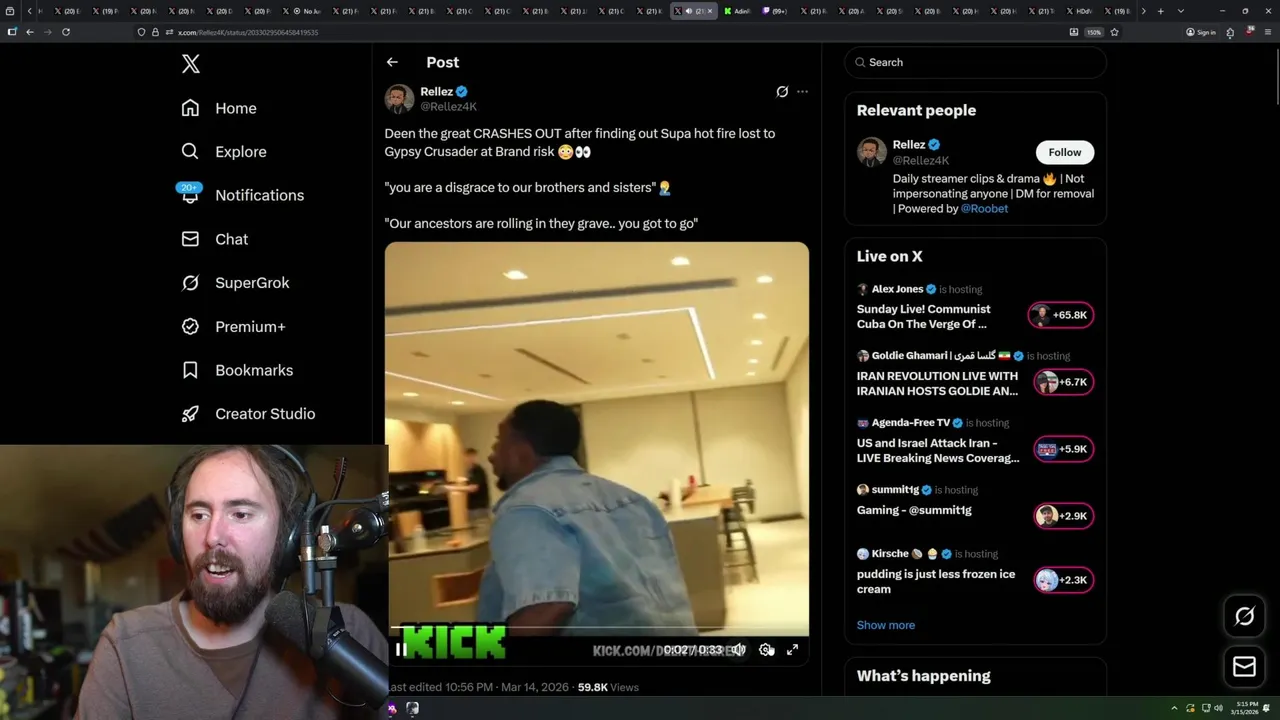Click the browser back arrow

30,32
